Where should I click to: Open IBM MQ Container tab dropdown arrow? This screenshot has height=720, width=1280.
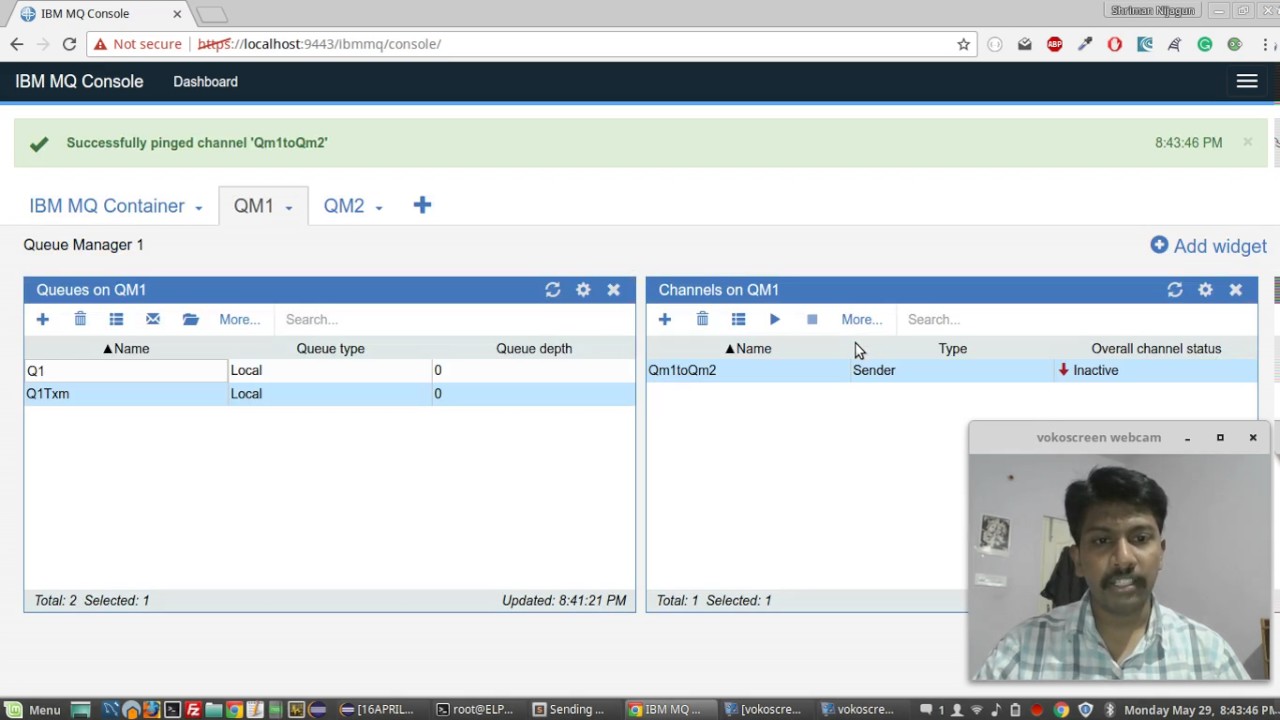click(198, 207)
